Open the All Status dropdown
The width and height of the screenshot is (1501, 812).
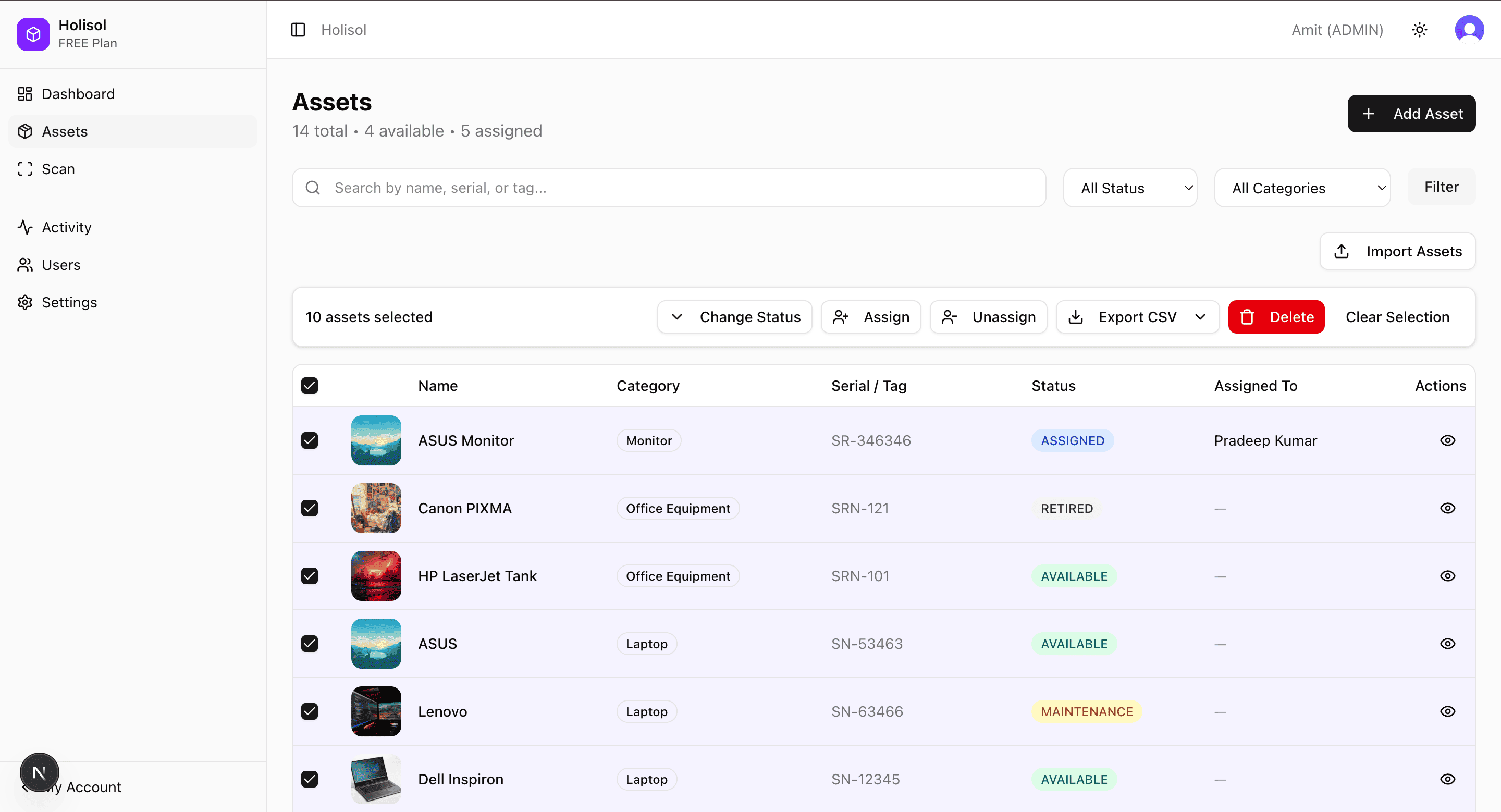(1130, 188)
